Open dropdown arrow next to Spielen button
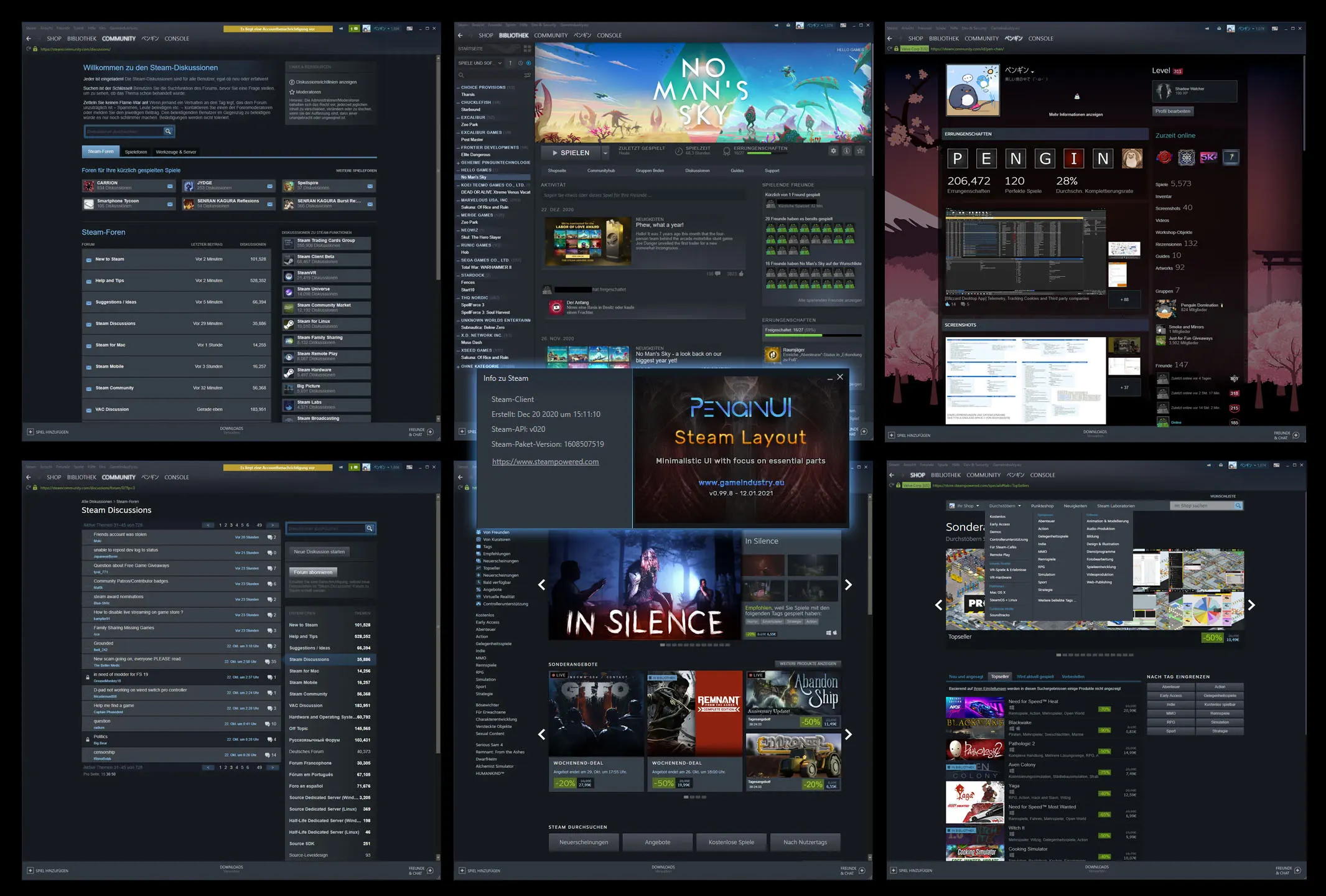The image size is (1326, 896). [605, 152]
